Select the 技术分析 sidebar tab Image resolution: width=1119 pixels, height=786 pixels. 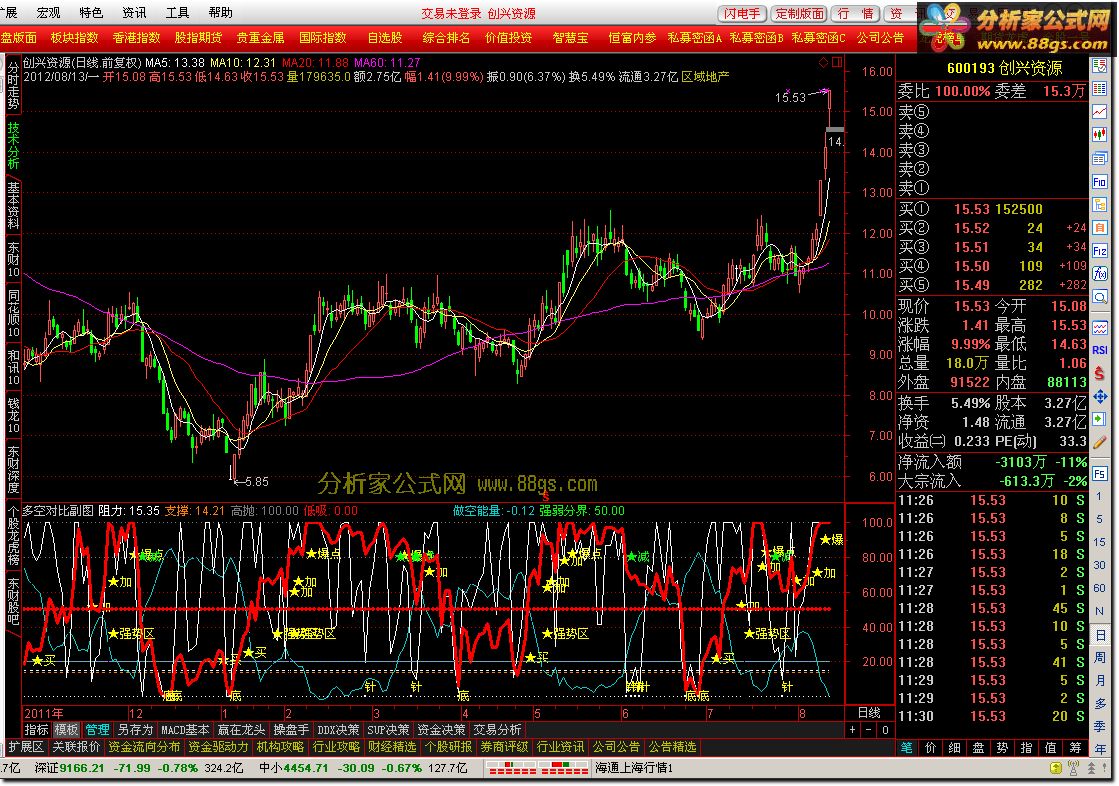[13, 146]
